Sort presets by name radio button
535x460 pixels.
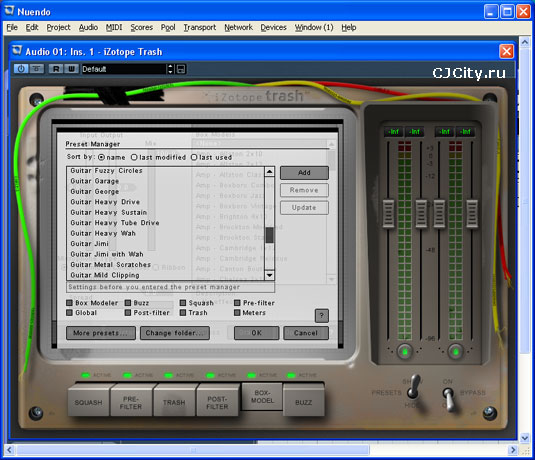click(101, 157)
